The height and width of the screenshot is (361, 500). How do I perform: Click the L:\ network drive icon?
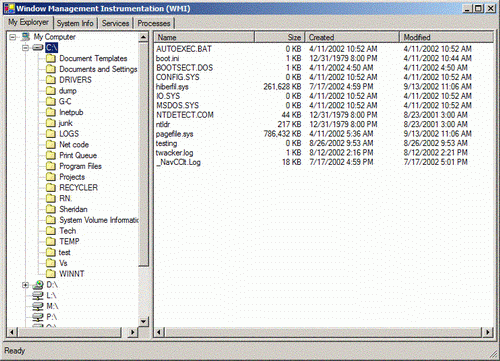pyautogui.click(x=38, y=296)
